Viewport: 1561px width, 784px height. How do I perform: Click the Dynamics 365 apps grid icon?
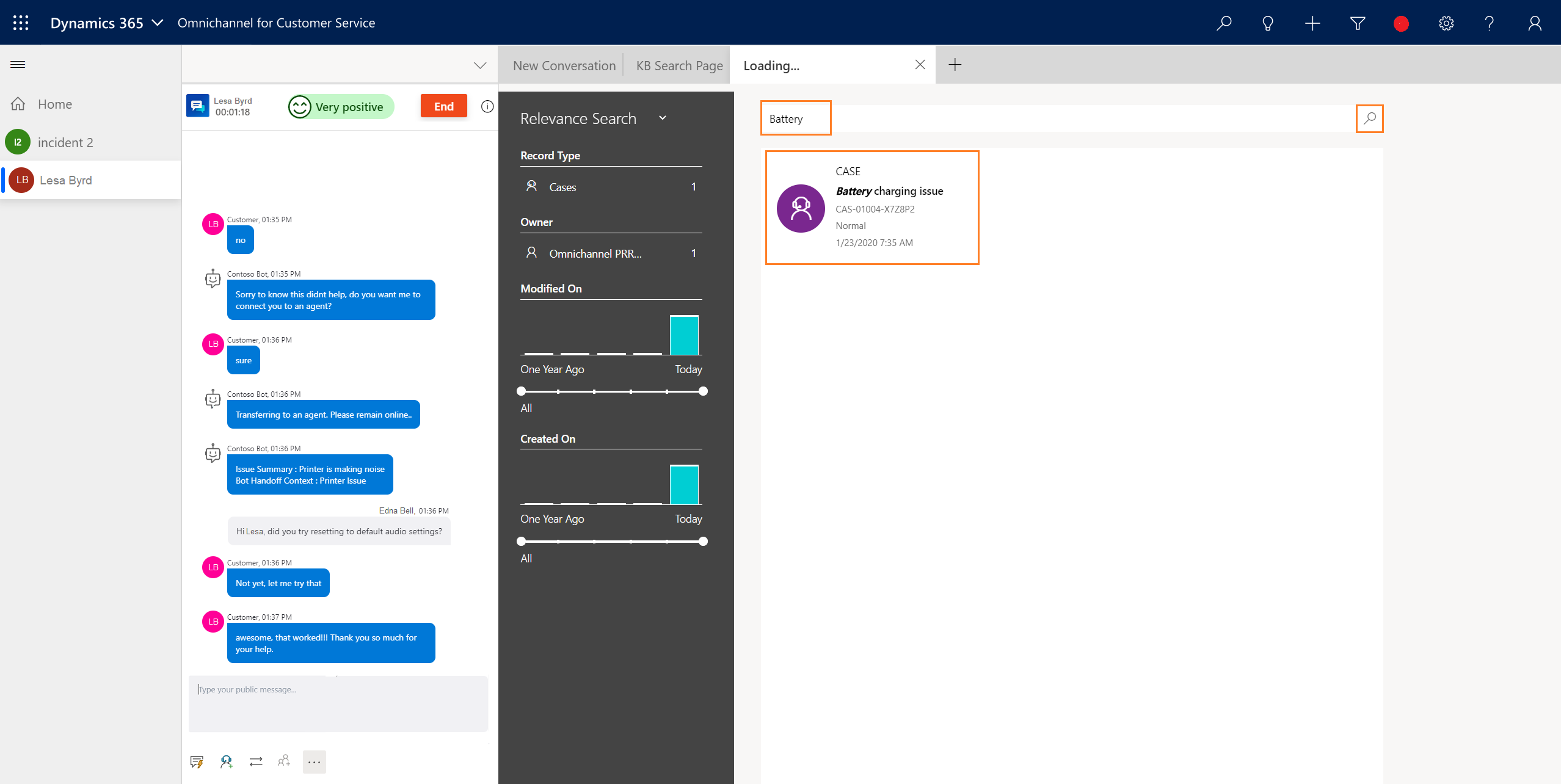click(x=20, y=22)
